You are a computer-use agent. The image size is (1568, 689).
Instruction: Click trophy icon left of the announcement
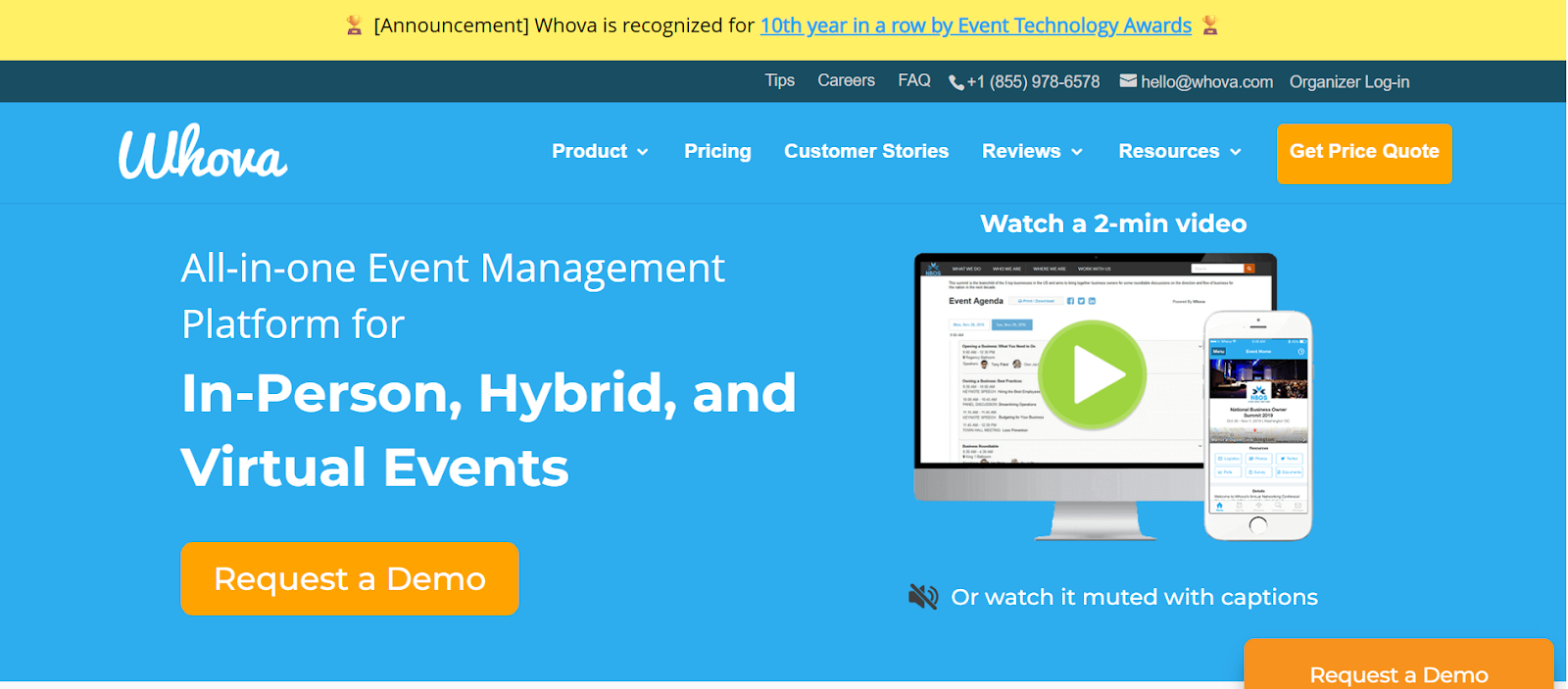[354, 25]
